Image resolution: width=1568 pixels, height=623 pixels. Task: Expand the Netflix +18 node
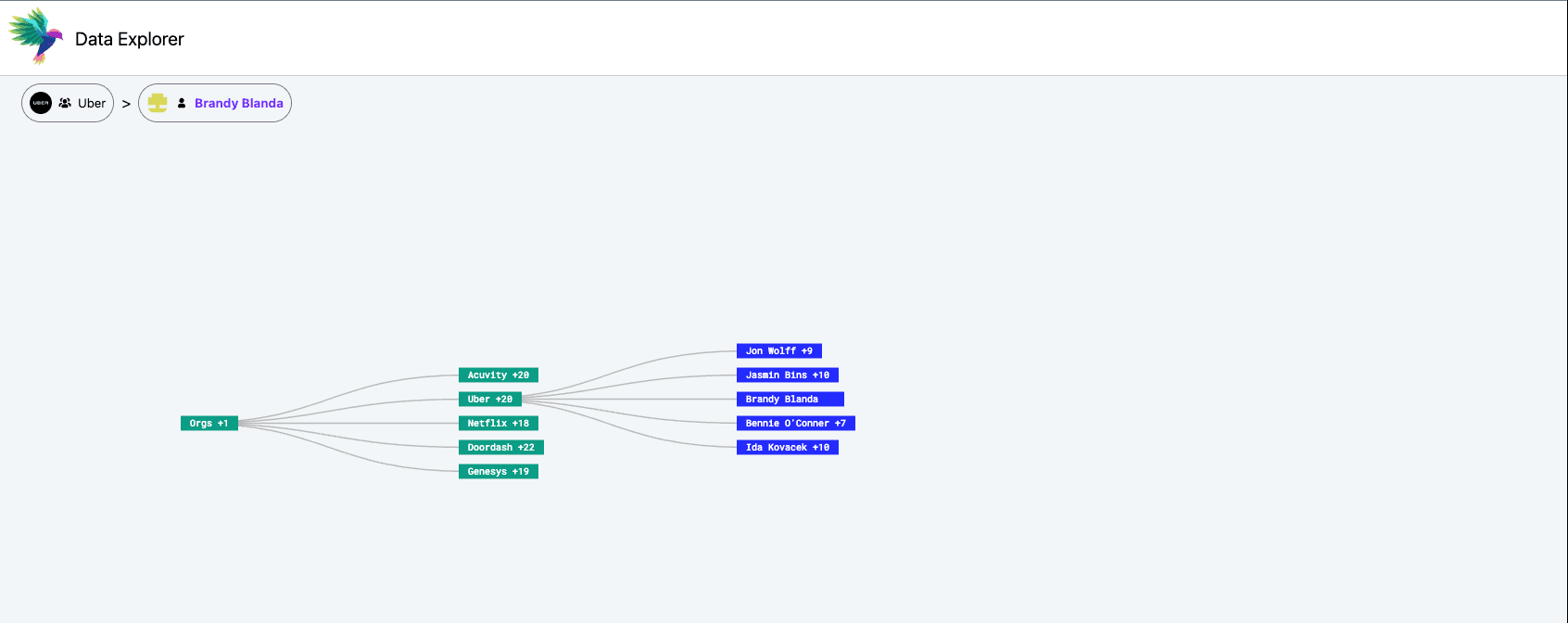499,424
